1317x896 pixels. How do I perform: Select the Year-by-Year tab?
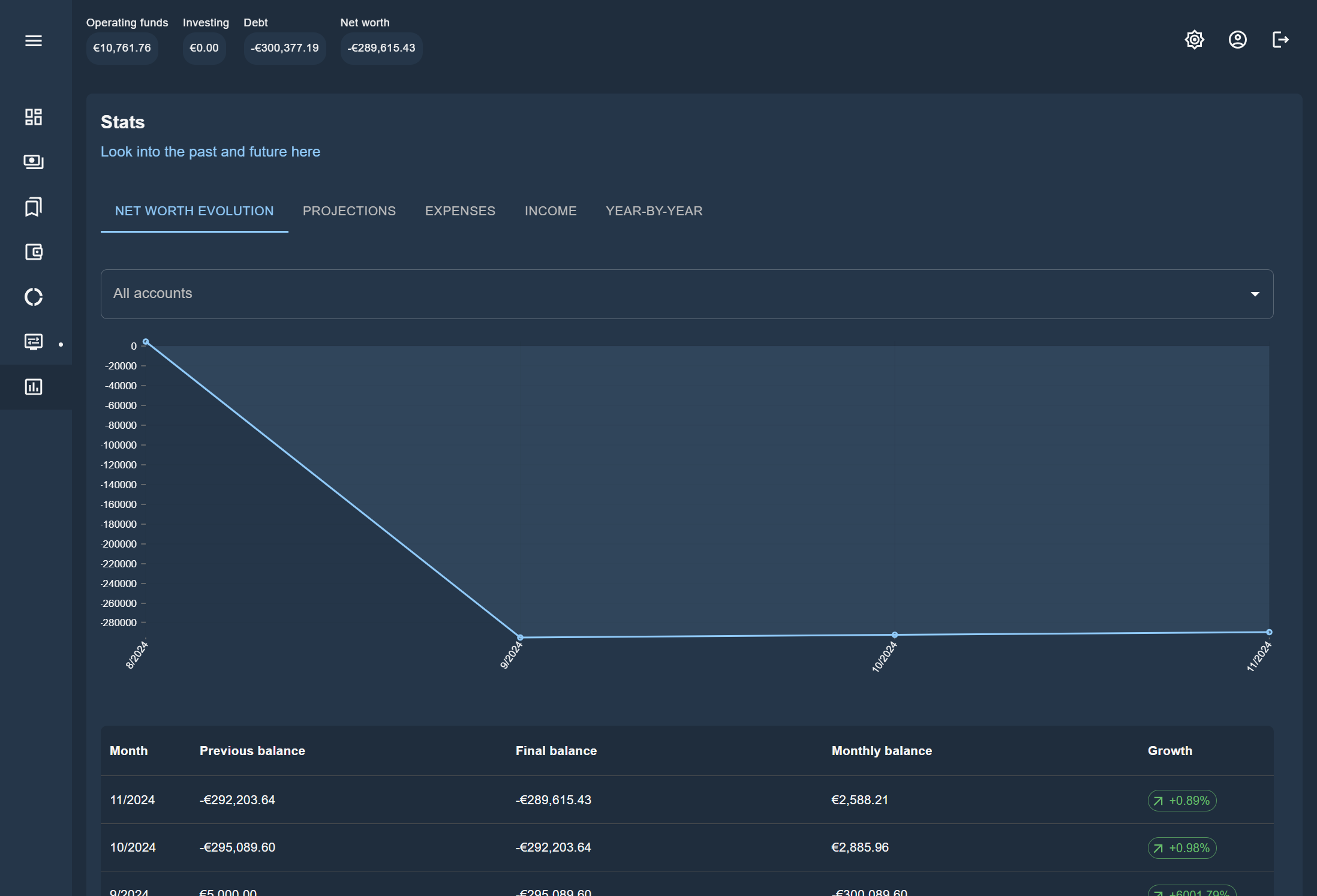pyautogui.click(x=654, y=211)
